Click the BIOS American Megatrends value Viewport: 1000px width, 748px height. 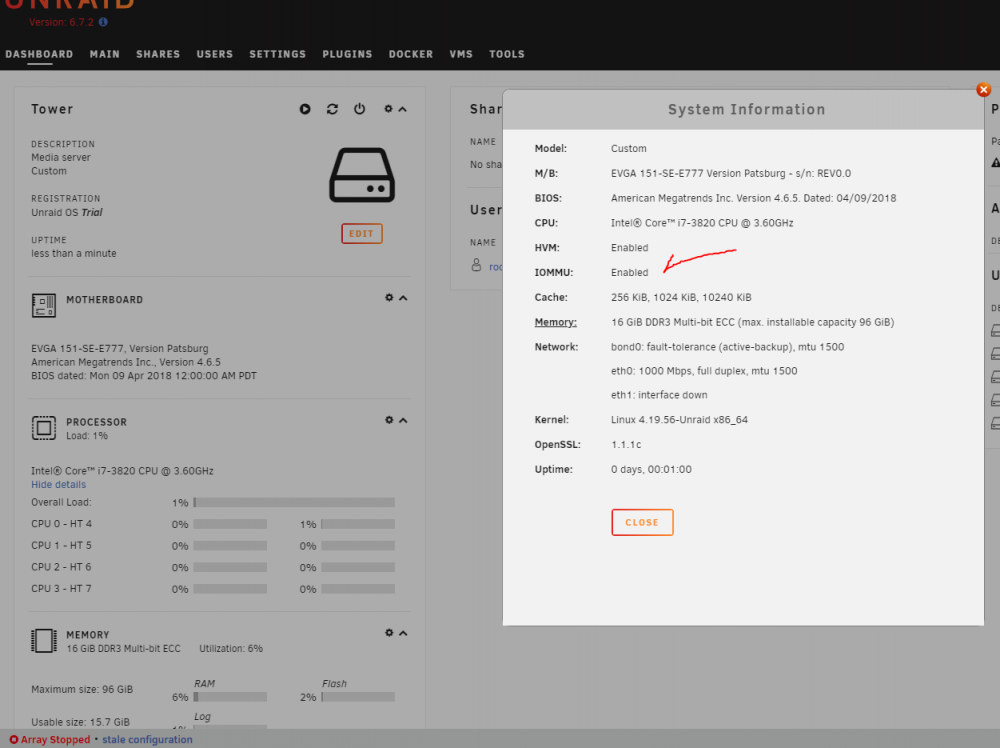754,198
